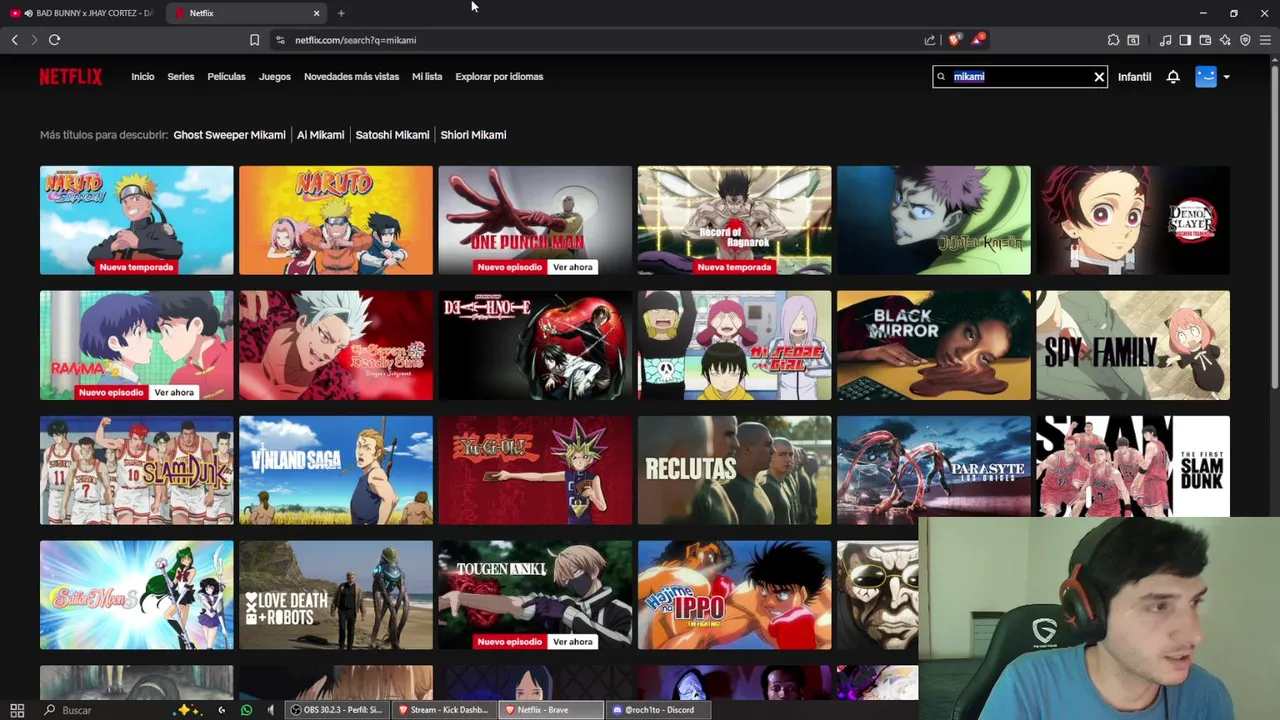The image size is (1280, 720).
Task: Open the profile avatar menu
Action: 1206,77
